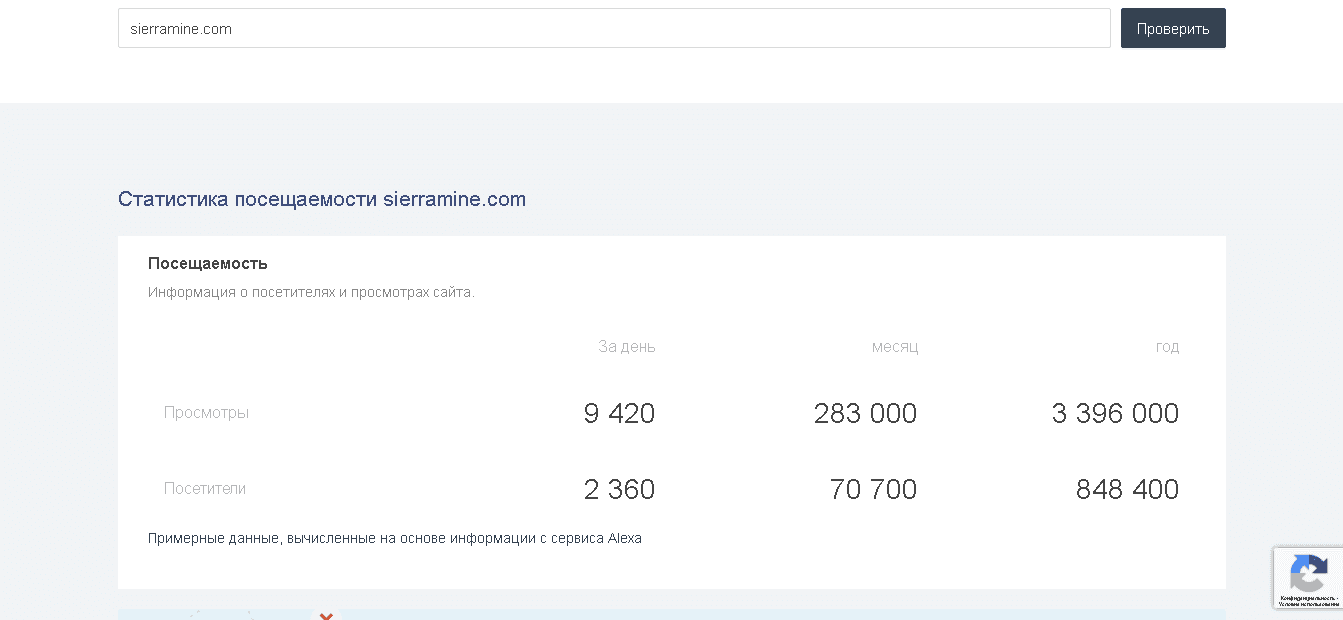Click the месяц column header
1343x620 pixels.
pos(894,346)
